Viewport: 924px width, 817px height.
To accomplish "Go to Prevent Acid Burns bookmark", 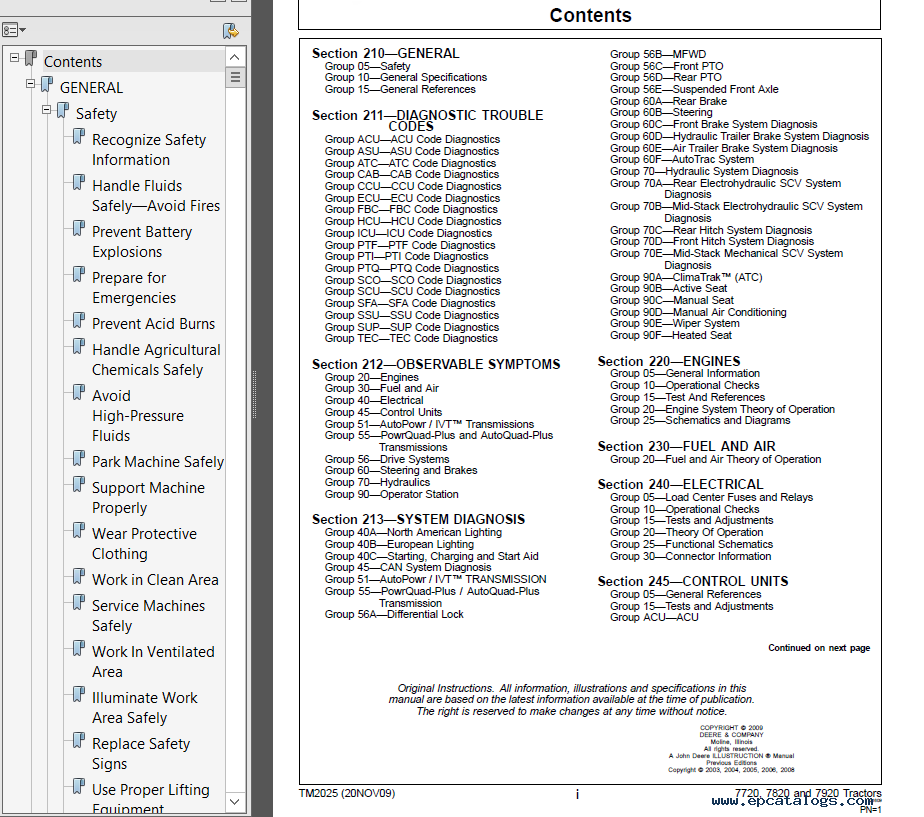I will [153, 324].
